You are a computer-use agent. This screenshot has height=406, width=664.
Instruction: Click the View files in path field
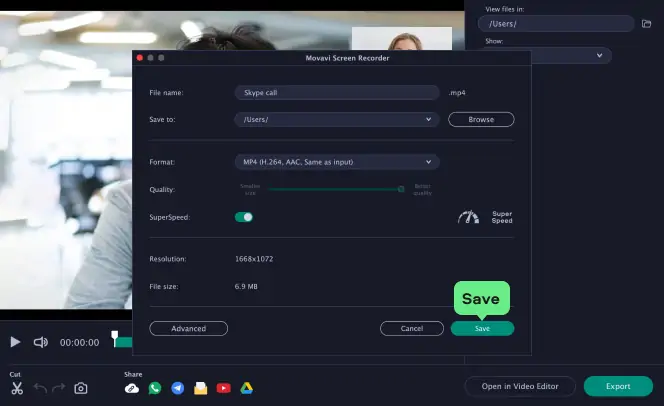pos(556,24)
